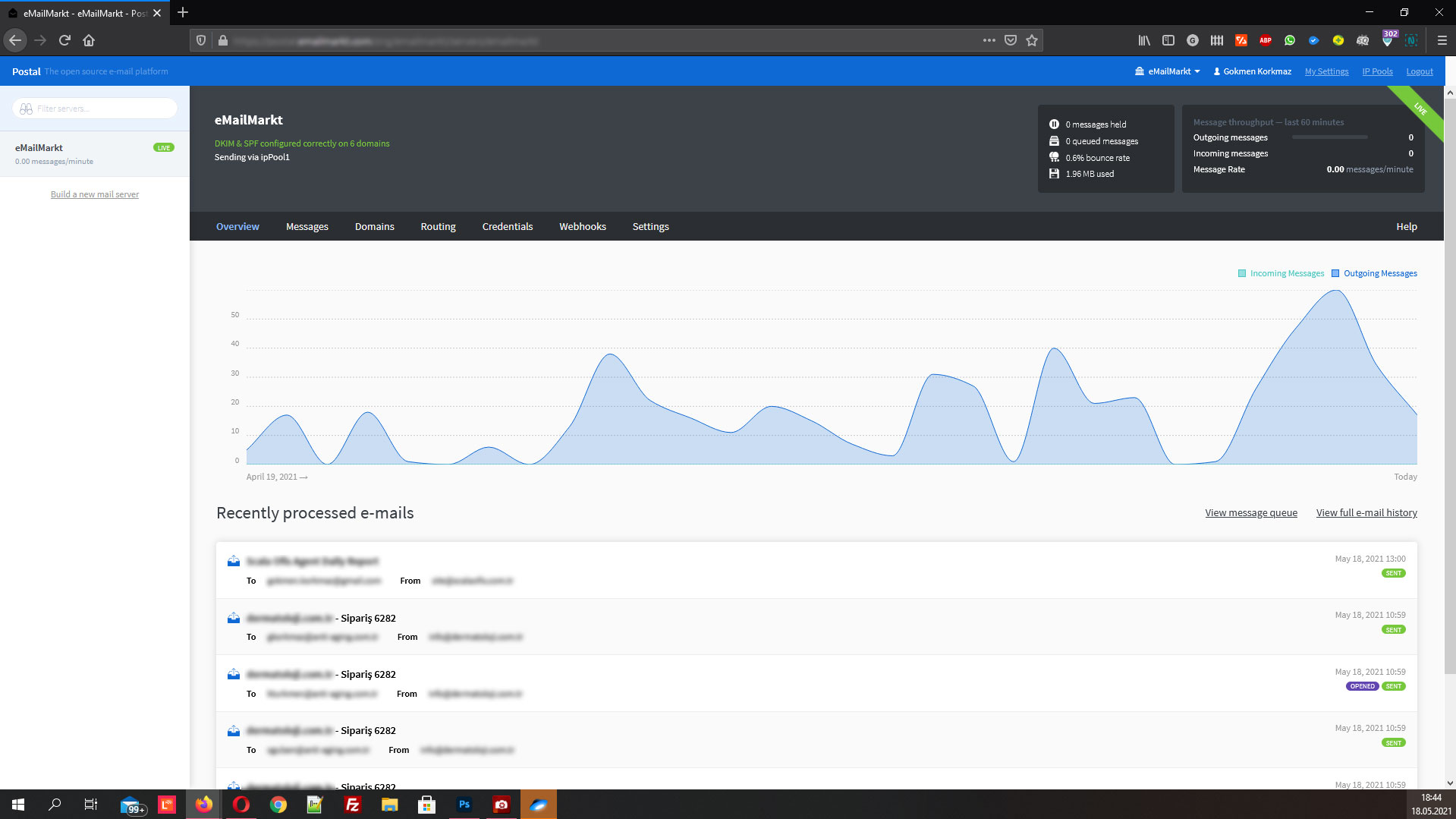This screenshot has width=1456, height=819.
Task: Open the Windows Start menu
Action: (18, 805)
